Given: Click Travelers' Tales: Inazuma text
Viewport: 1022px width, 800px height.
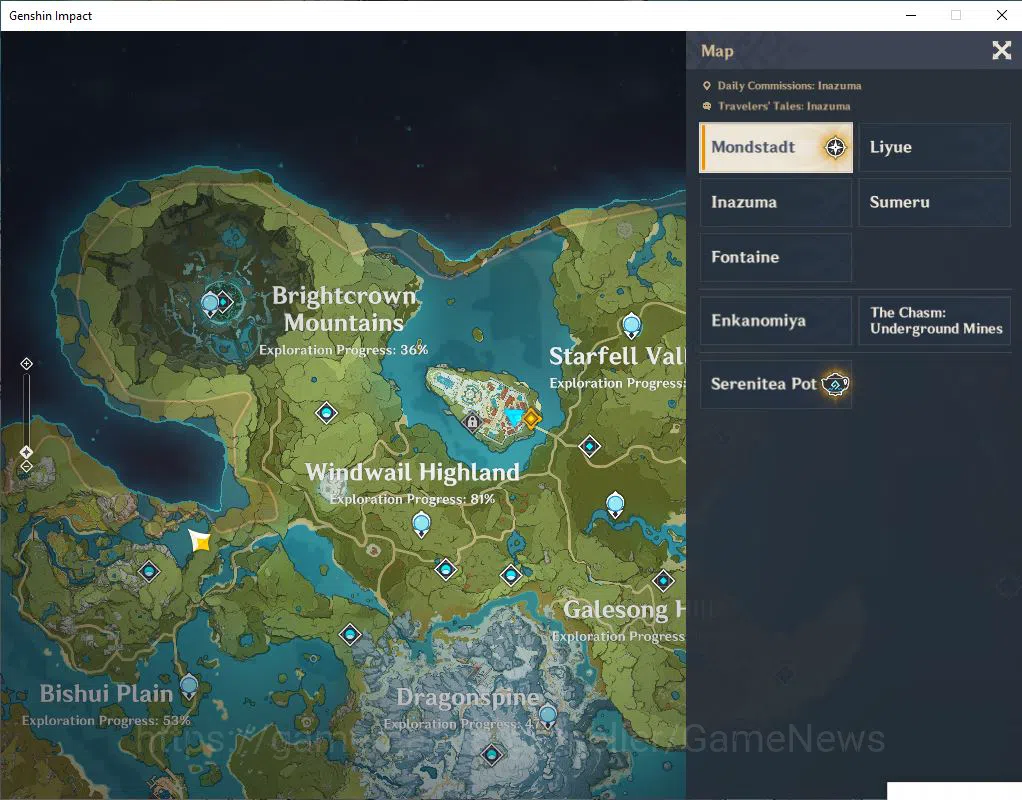Looking at the screenshot, I should click(784, 106).
